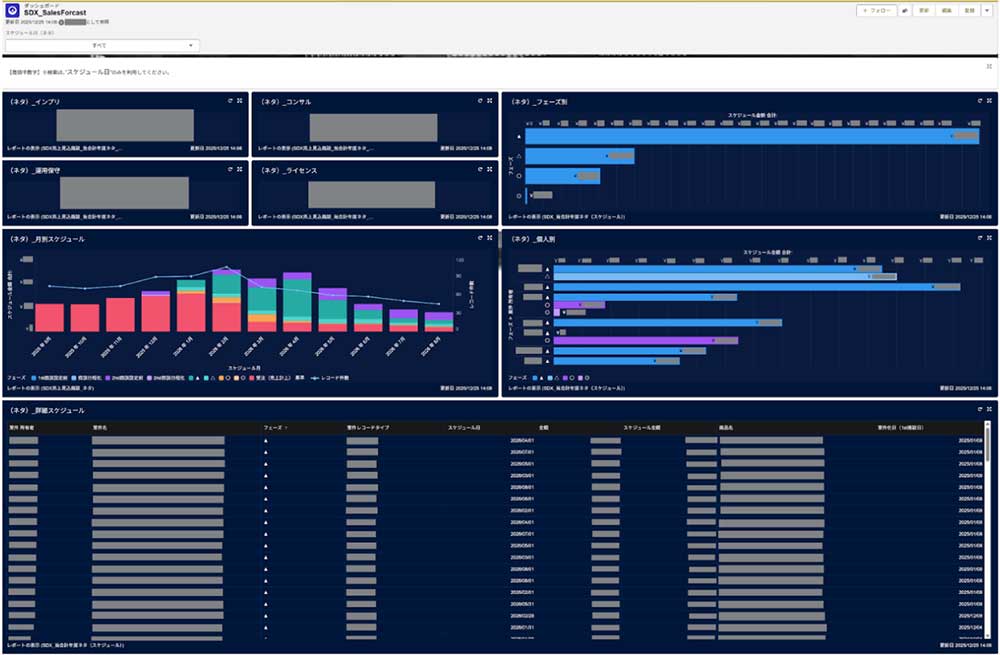Image resolution: width=1000 pixels, height=655 pixels.
Task: Refresh the (ネタ)_運用保守 widget
Action: [x=228, y=170]
